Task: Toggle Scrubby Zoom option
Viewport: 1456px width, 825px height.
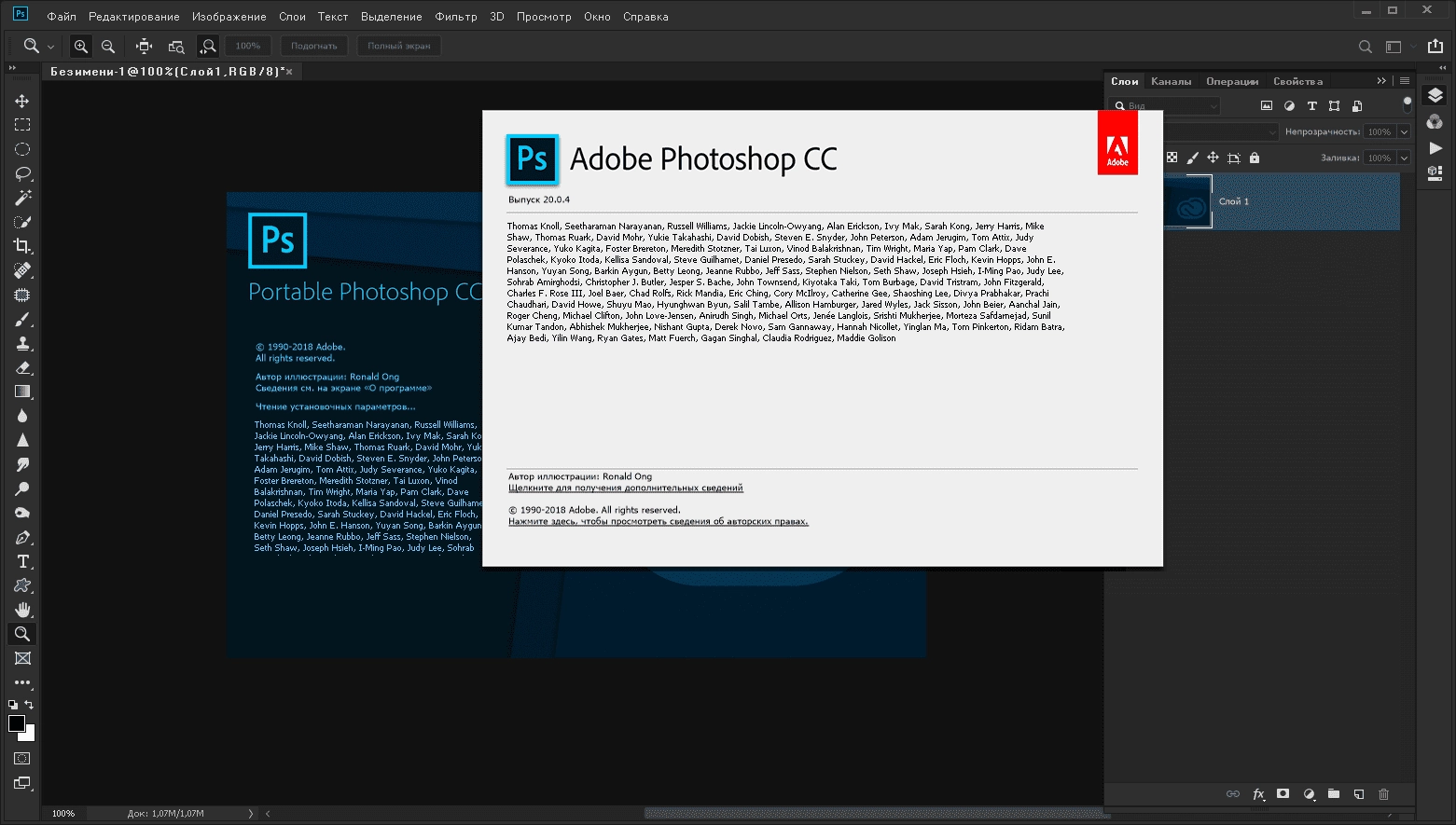Action: (209, 46)
